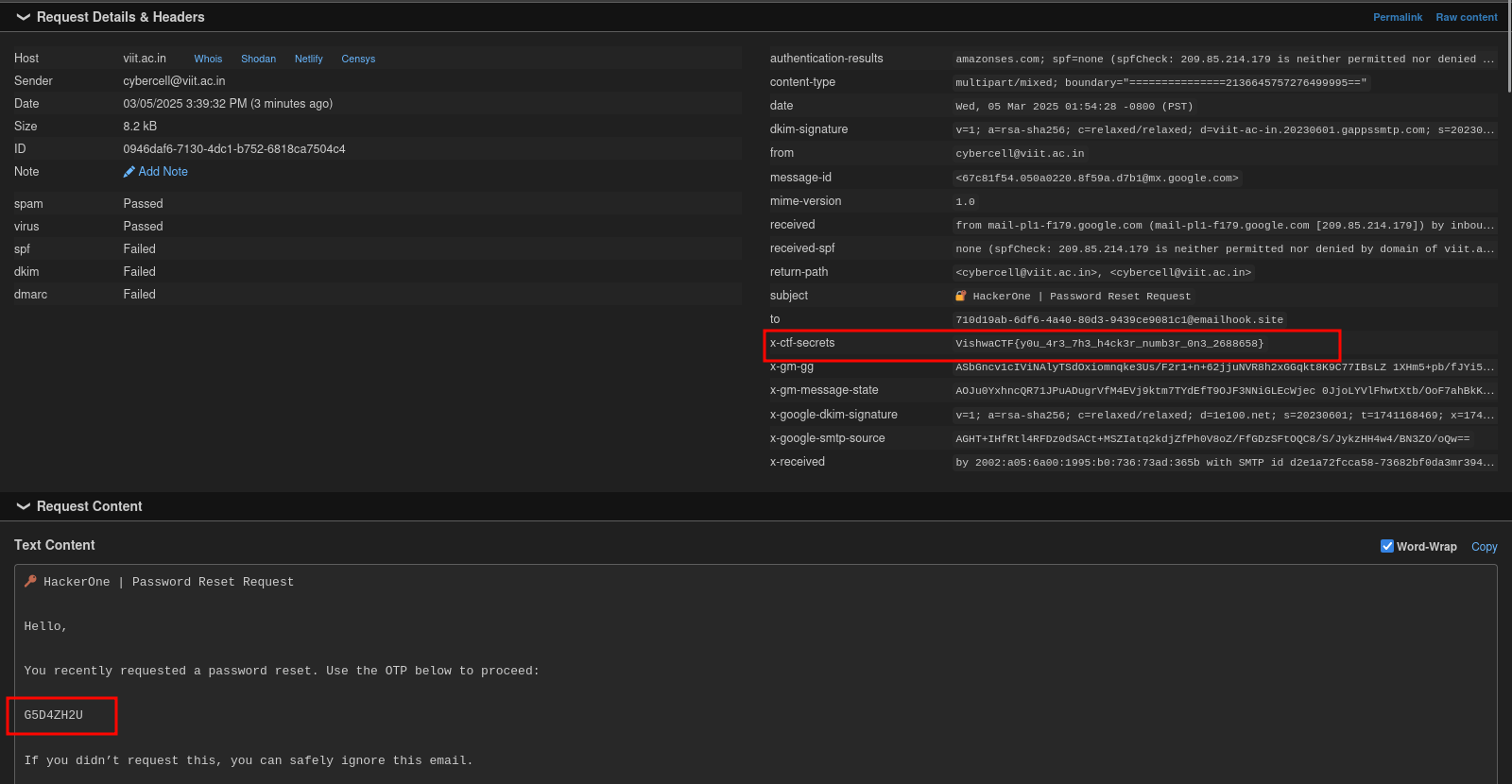Screen dimensions: 1512x784
Task: Click the dkim-signature header value
Action: (x=1224, y=130)
